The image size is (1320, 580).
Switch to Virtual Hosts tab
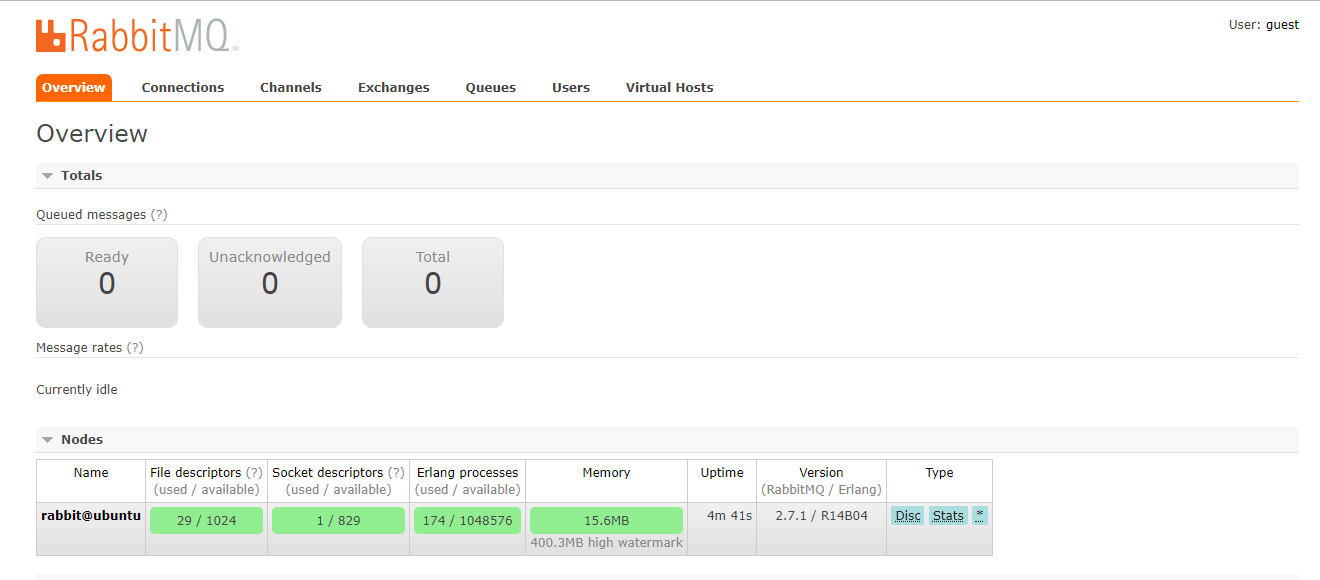click(670, 88)
